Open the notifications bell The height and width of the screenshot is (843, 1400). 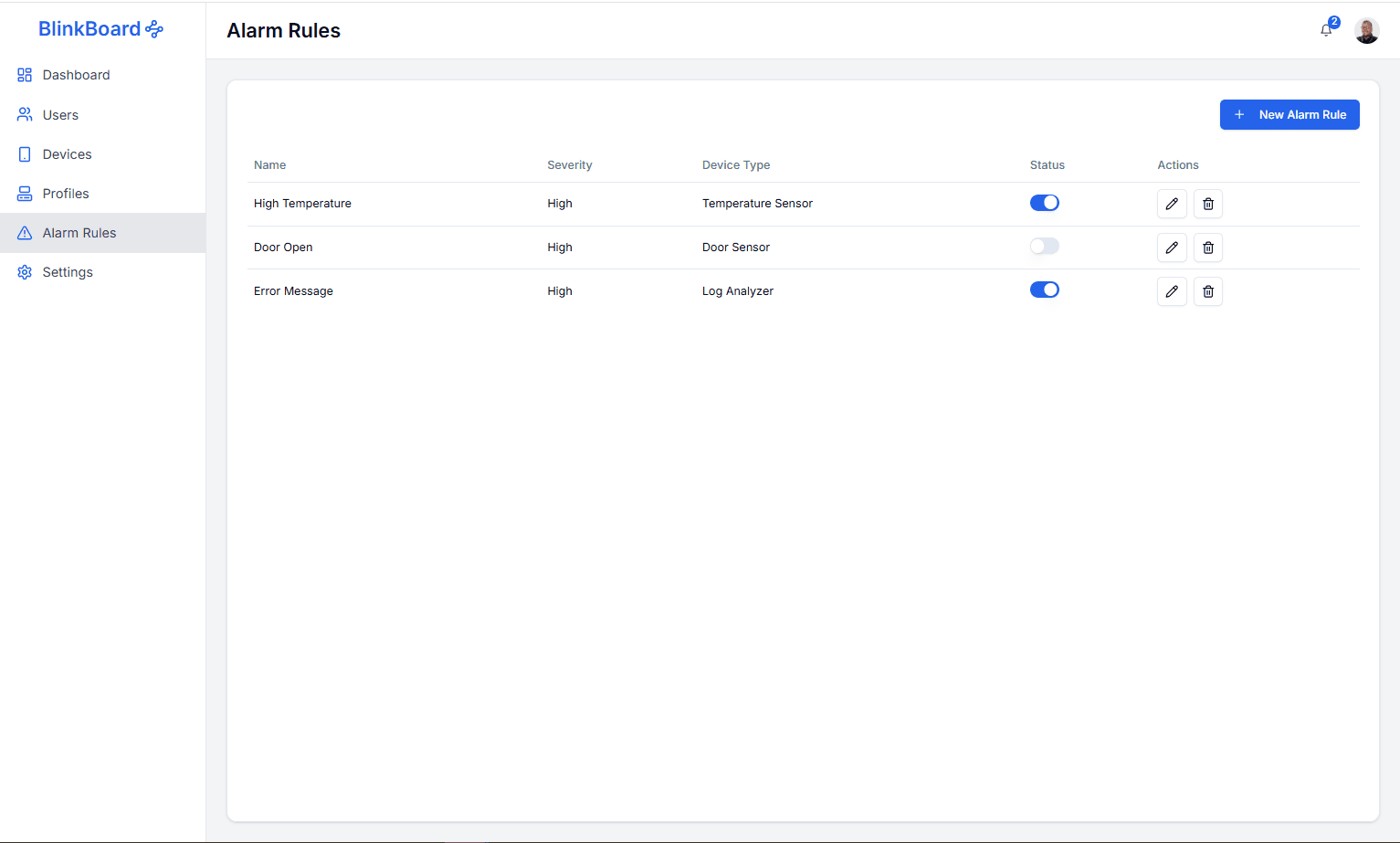click(x=1326, y=30)
